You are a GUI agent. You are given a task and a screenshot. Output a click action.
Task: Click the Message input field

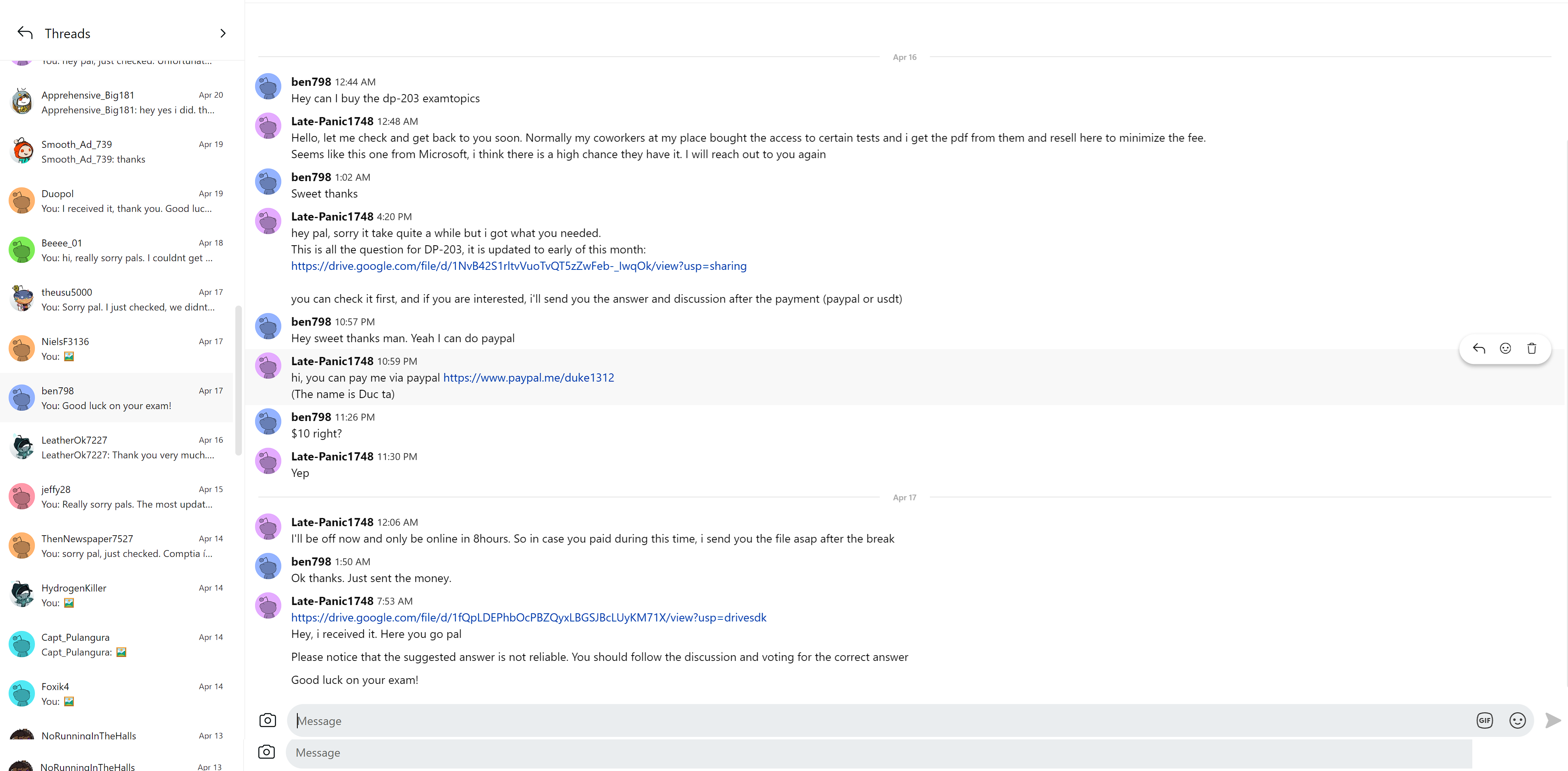click(876, 721)
